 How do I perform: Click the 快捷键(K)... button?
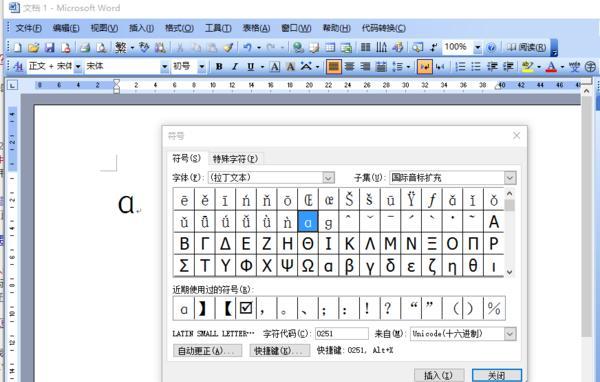coord(280,350)
